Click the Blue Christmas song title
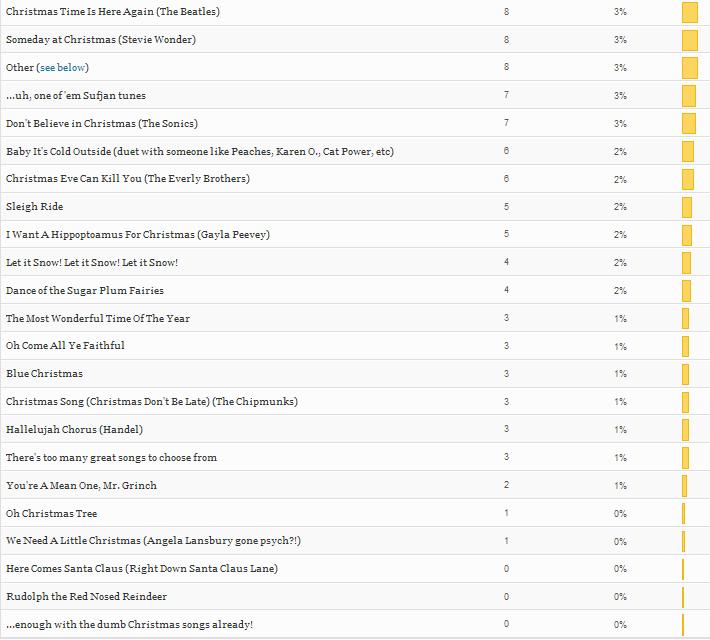This screenshot has height=640, width=710. click(44, 374)
